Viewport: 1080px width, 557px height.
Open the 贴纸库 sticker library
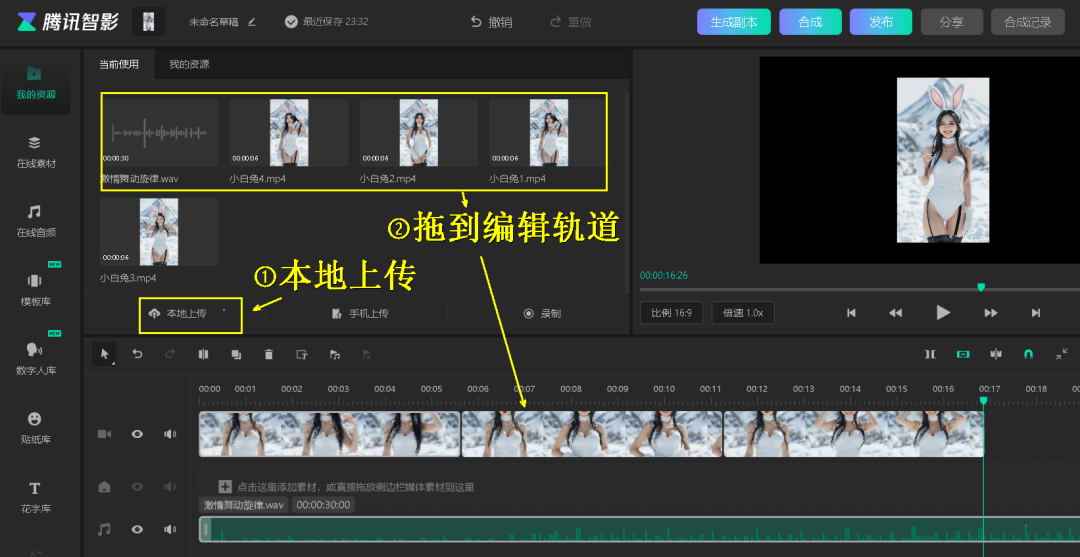[35, 427]
